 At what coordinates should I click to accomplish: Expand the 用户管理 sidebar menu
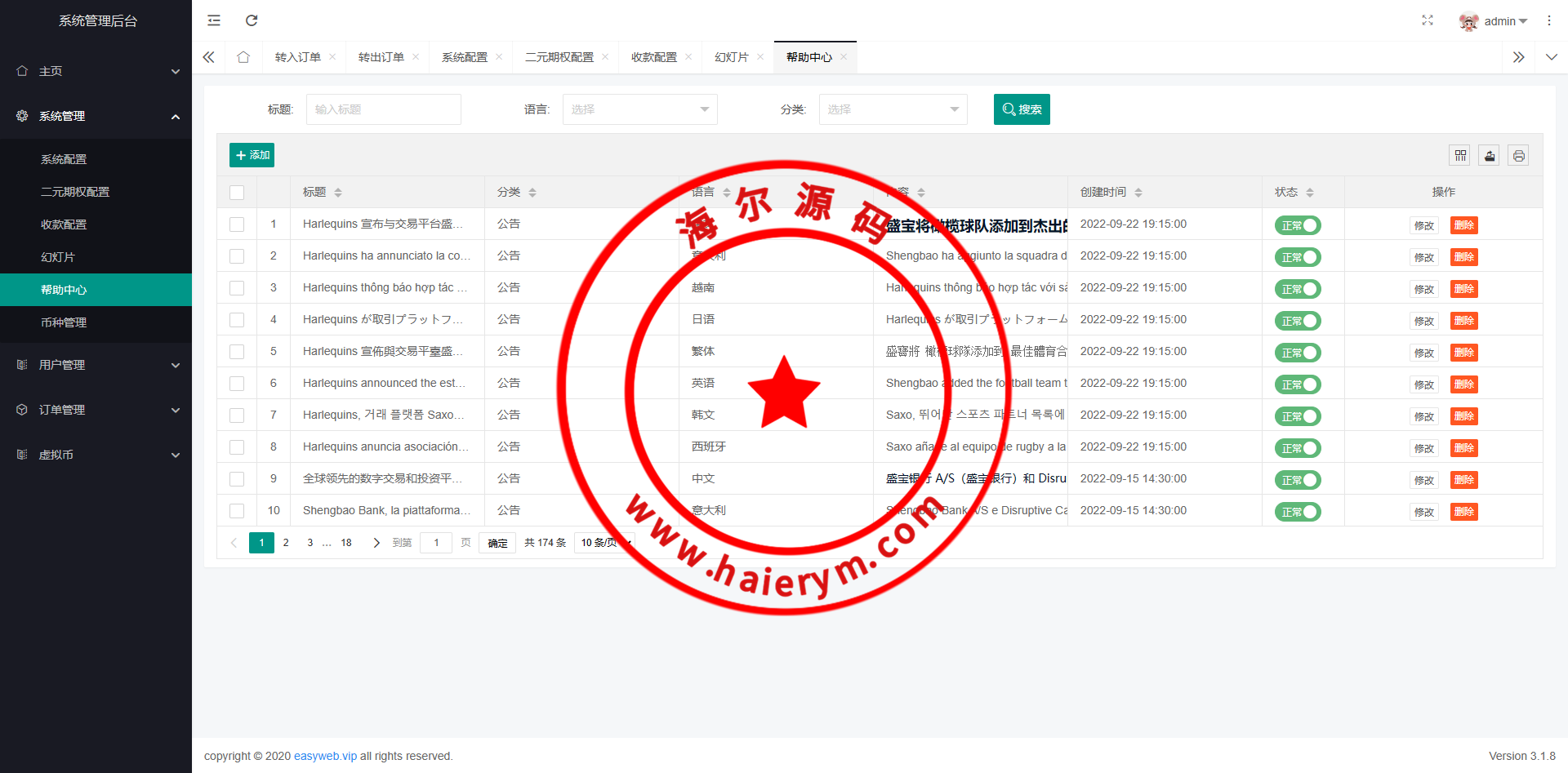coord(96,365)
